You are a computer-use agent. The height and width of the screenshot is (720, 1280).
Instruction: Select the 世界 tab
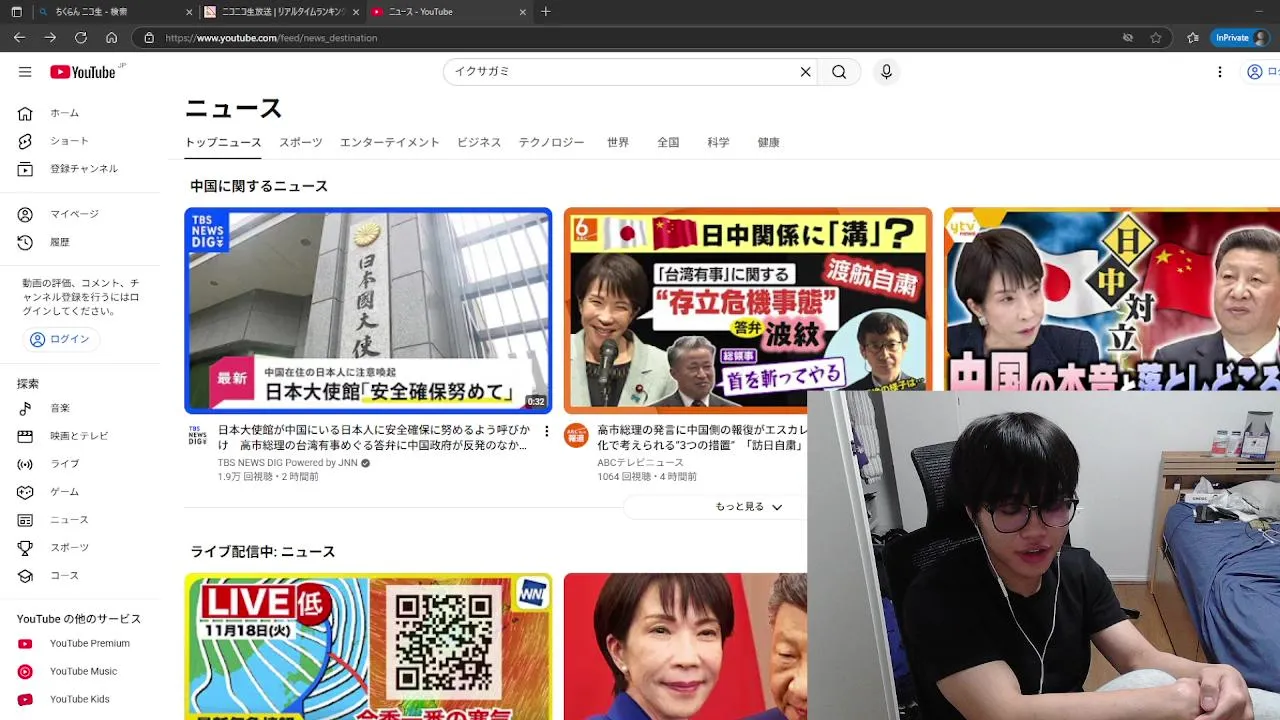point(618,142)
